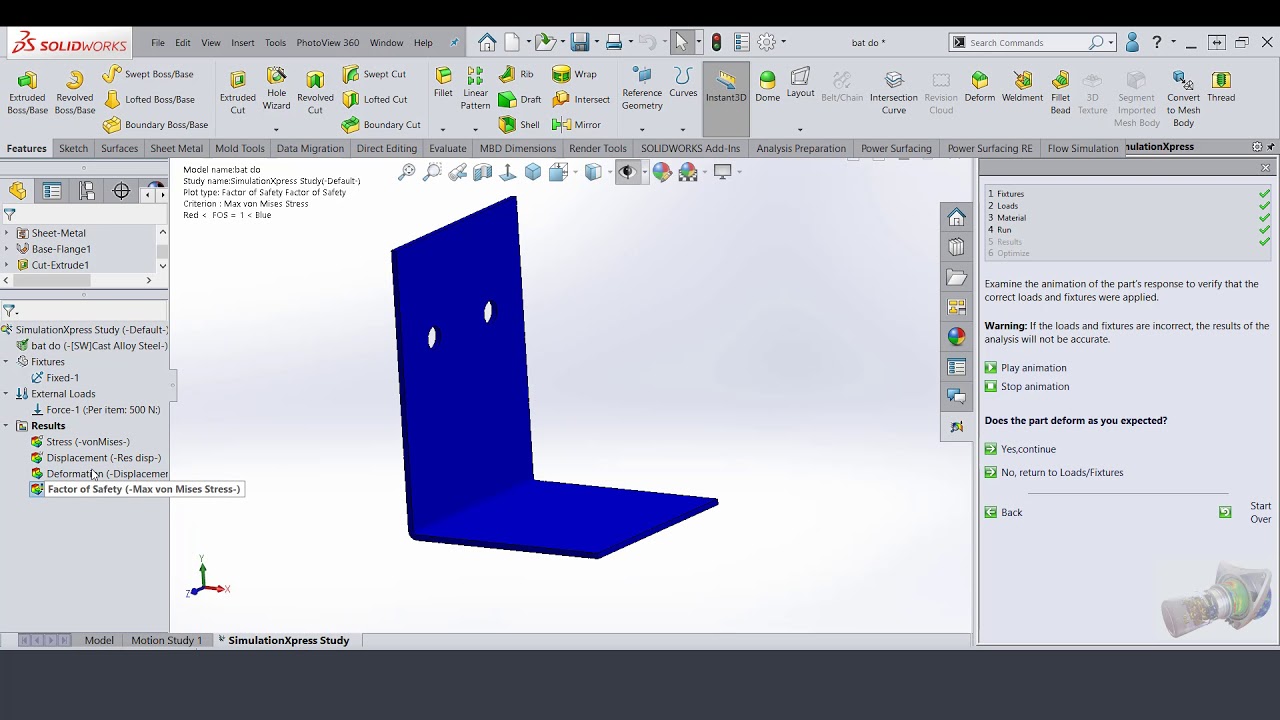Screen dimensions: 1280x720
Task: Select the Deform tool
Action: pos(980,86)
